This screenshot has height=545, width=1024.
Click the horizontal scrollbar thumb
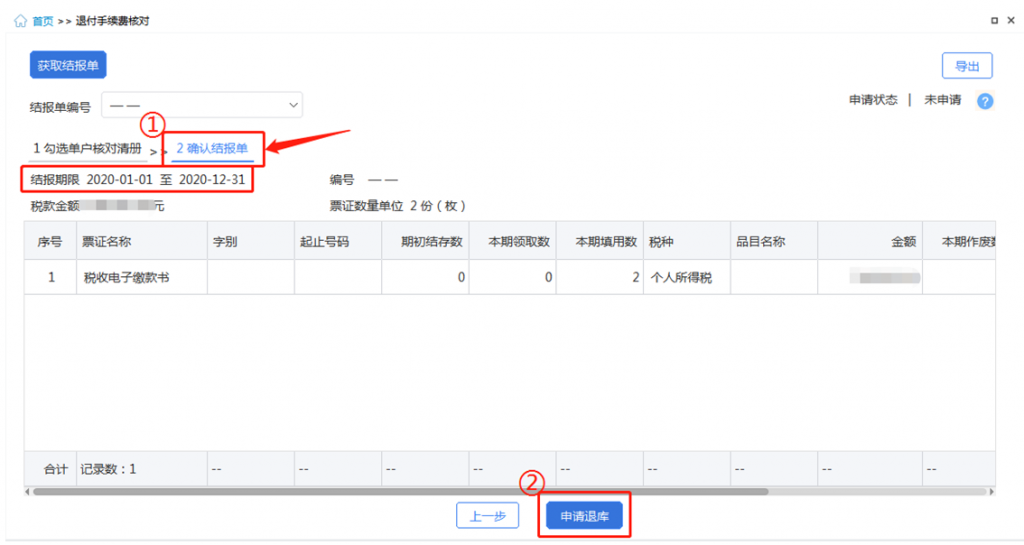coord(400,491)
